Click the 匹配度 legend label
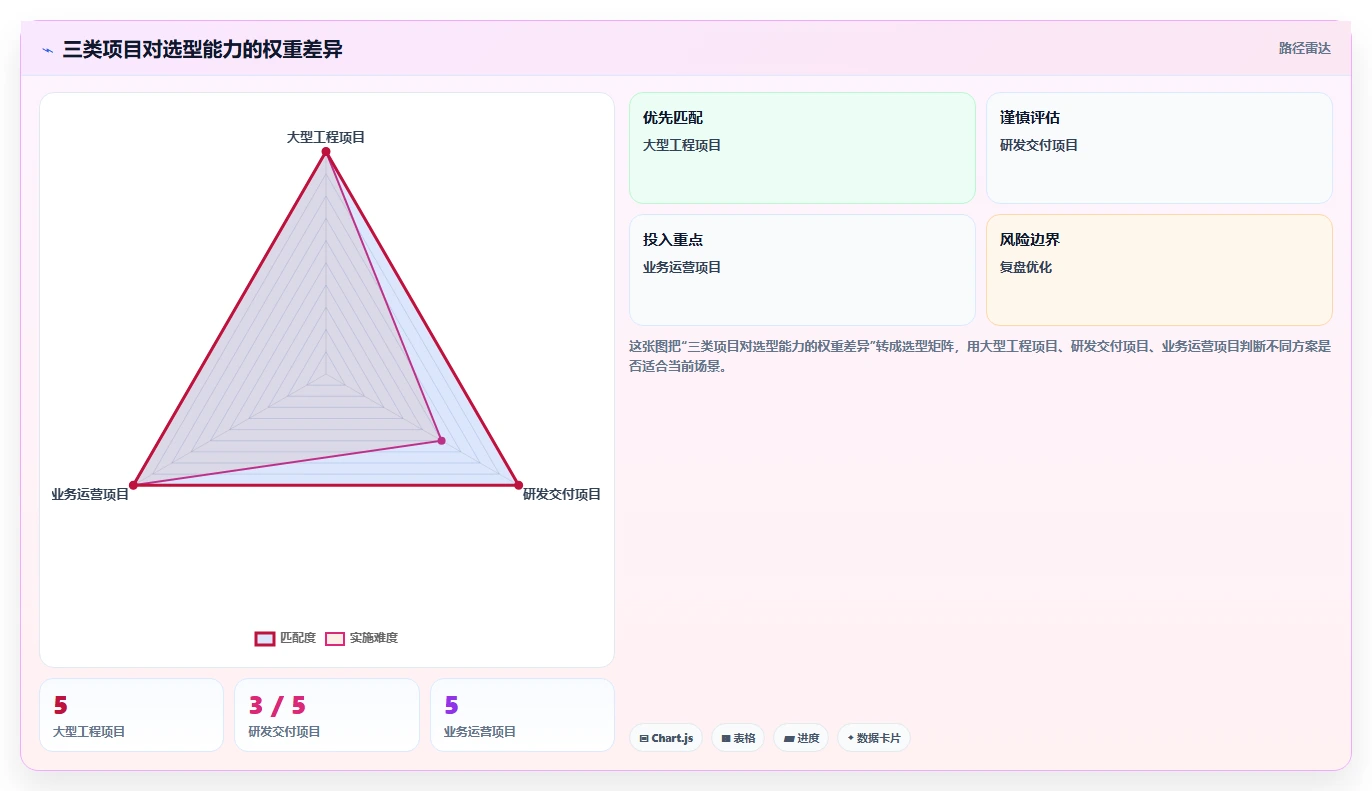The width and height of the screenshot is (1372, 791). click(298, 638)
